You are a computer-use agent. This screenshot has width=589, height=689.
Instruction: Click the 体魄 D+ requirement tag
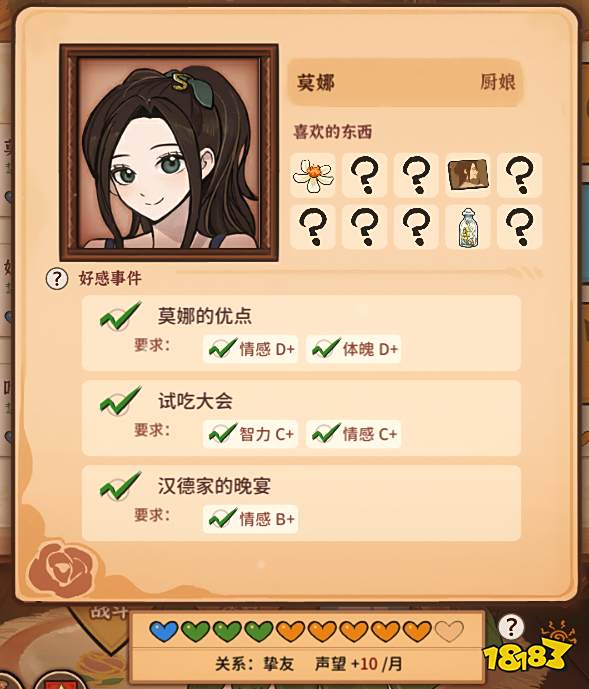click(353, 349)
